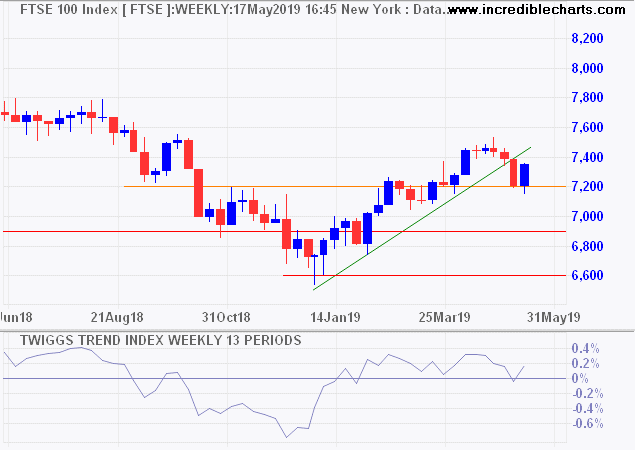Image resolution: width=635 pixels, height=450 pixels.
Task: Select the 8,000 price axis label
Action: click(587, 68)
